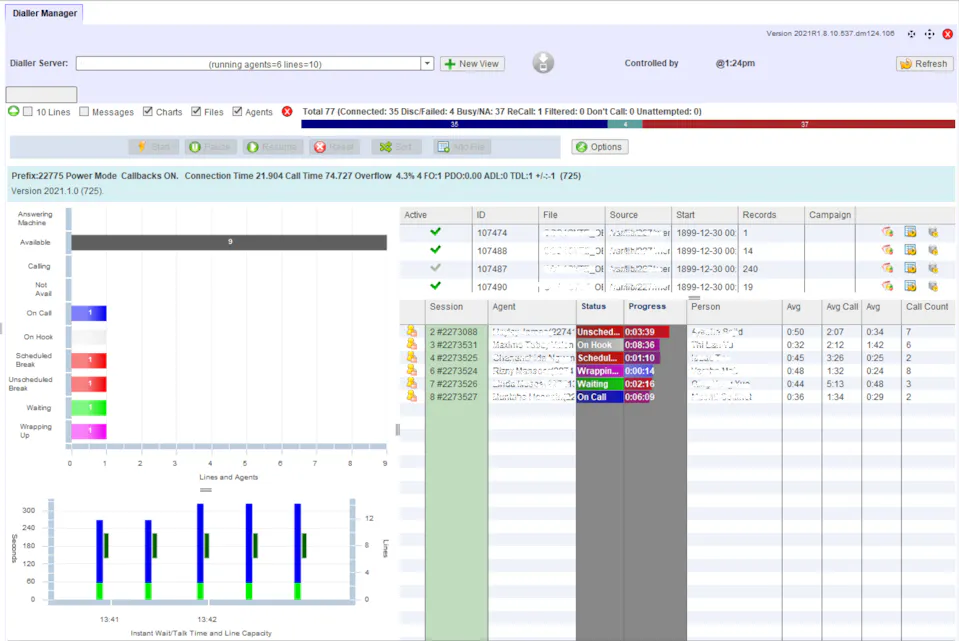
Task: Click the padlock control icon
Action: (x=543, y=63)
